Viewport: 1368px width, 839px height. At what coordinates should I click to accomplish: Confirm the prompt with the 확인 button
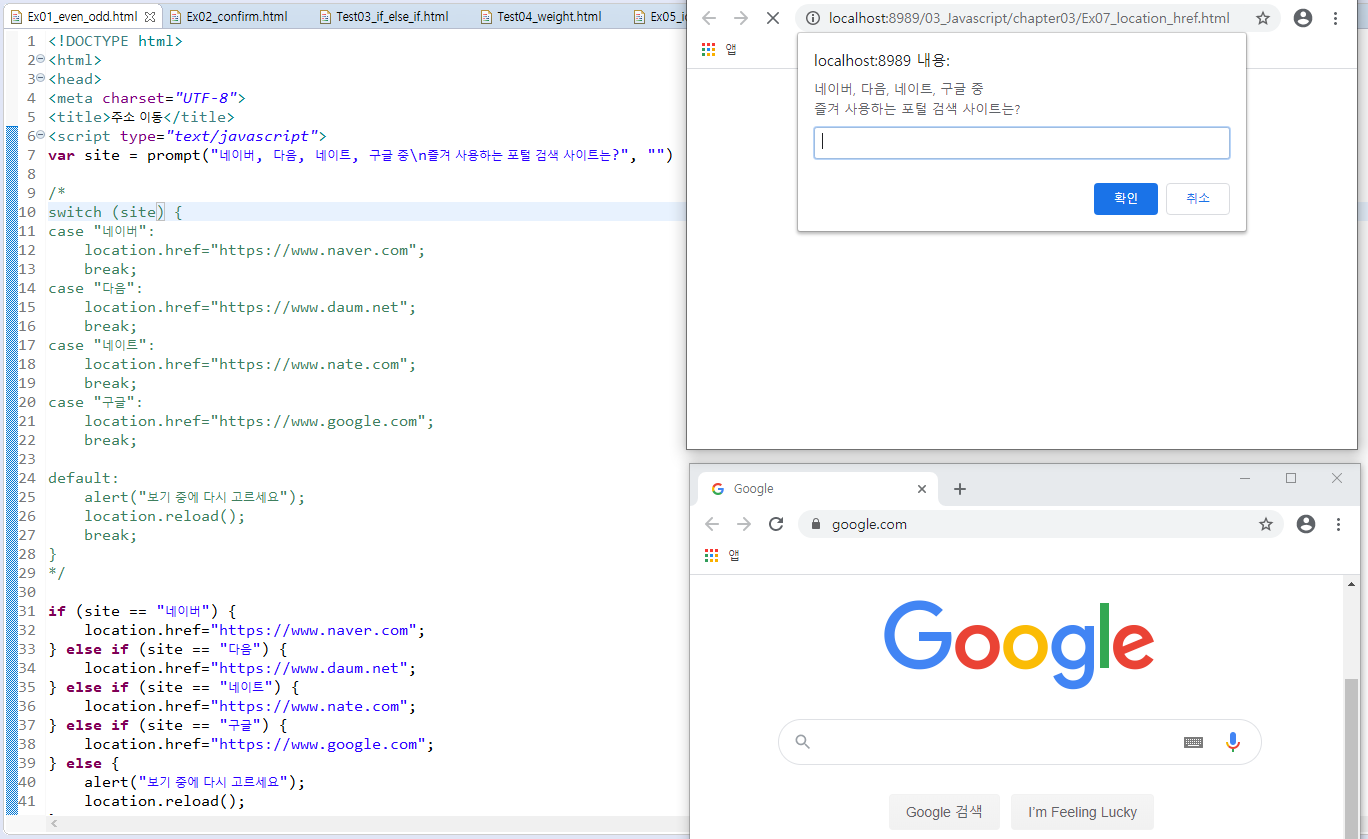click(x=1126, y=199)
